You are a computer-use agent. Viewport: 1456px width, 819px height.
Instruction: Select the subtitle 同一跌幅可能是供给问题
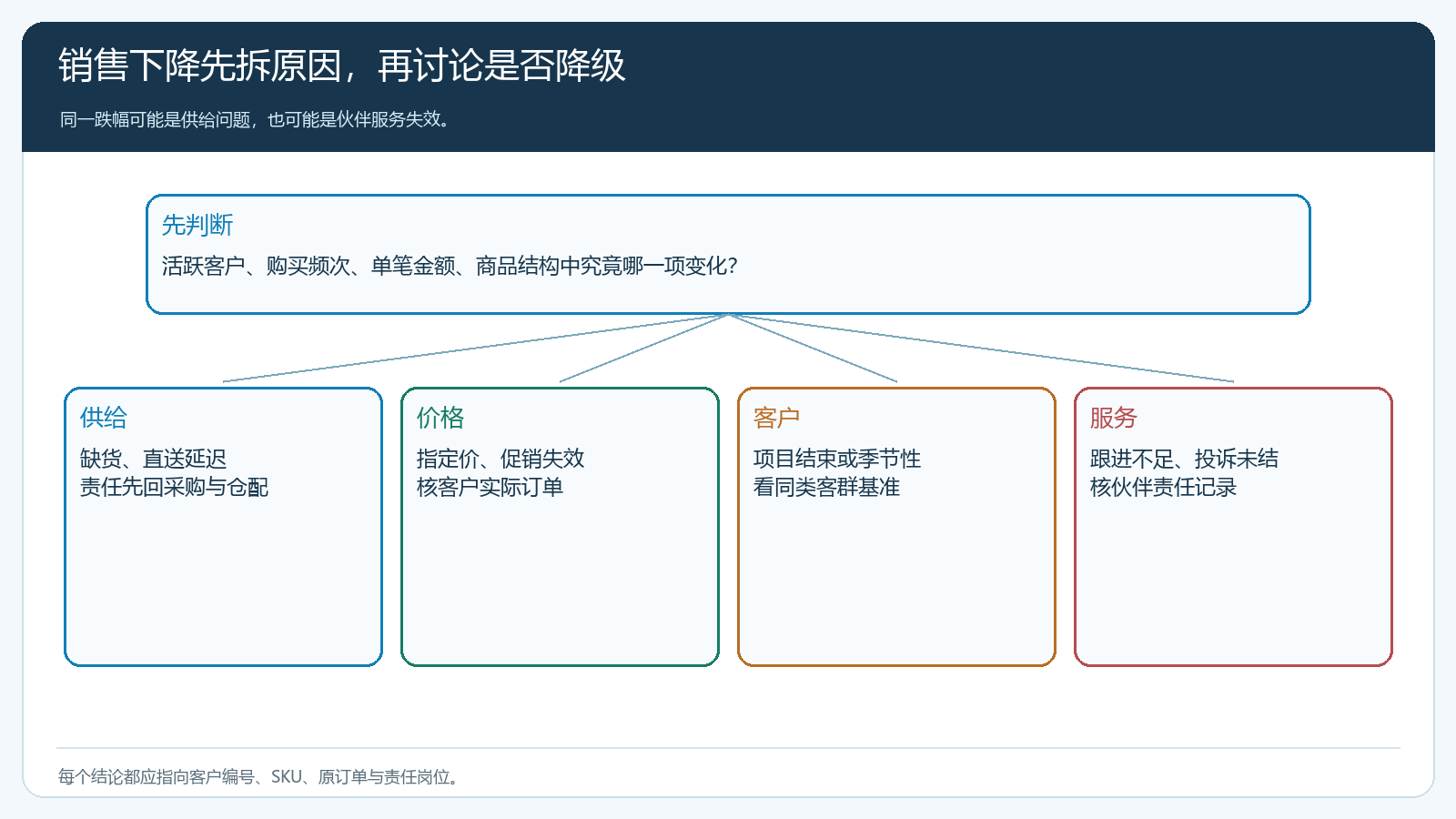point(256,119)
